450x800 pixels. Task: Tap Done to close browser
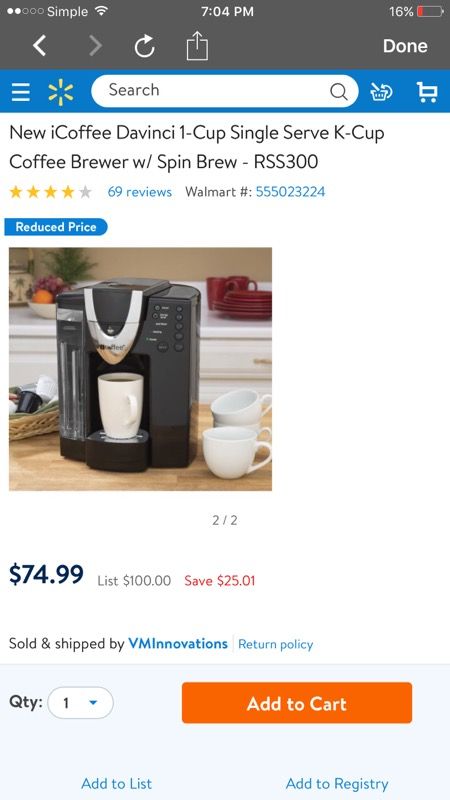[x=405, y=46]
